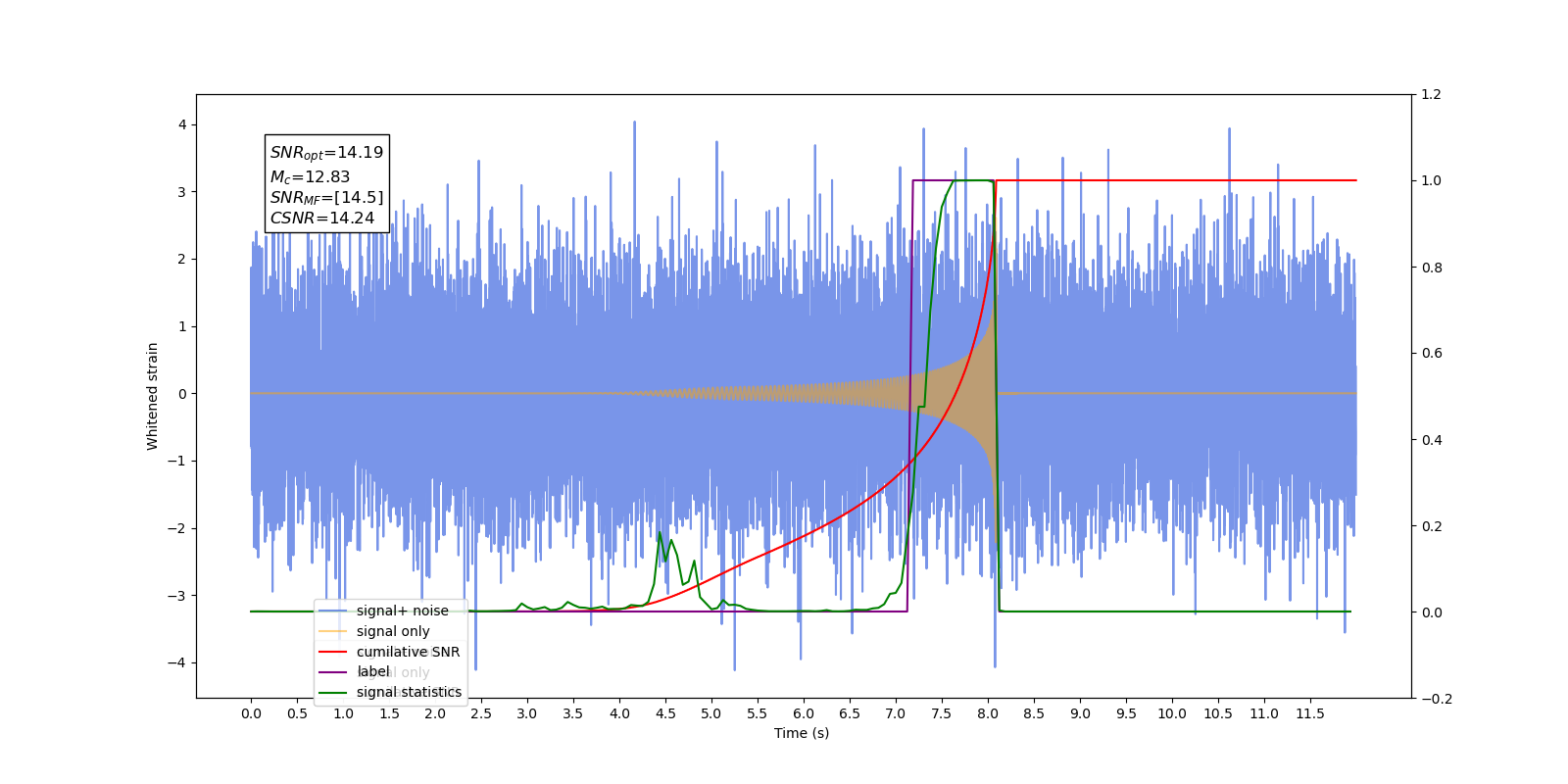
Task: Click the 'Time (s)' x-axis label
Action: pyautogui.click(x=802, y=733)
